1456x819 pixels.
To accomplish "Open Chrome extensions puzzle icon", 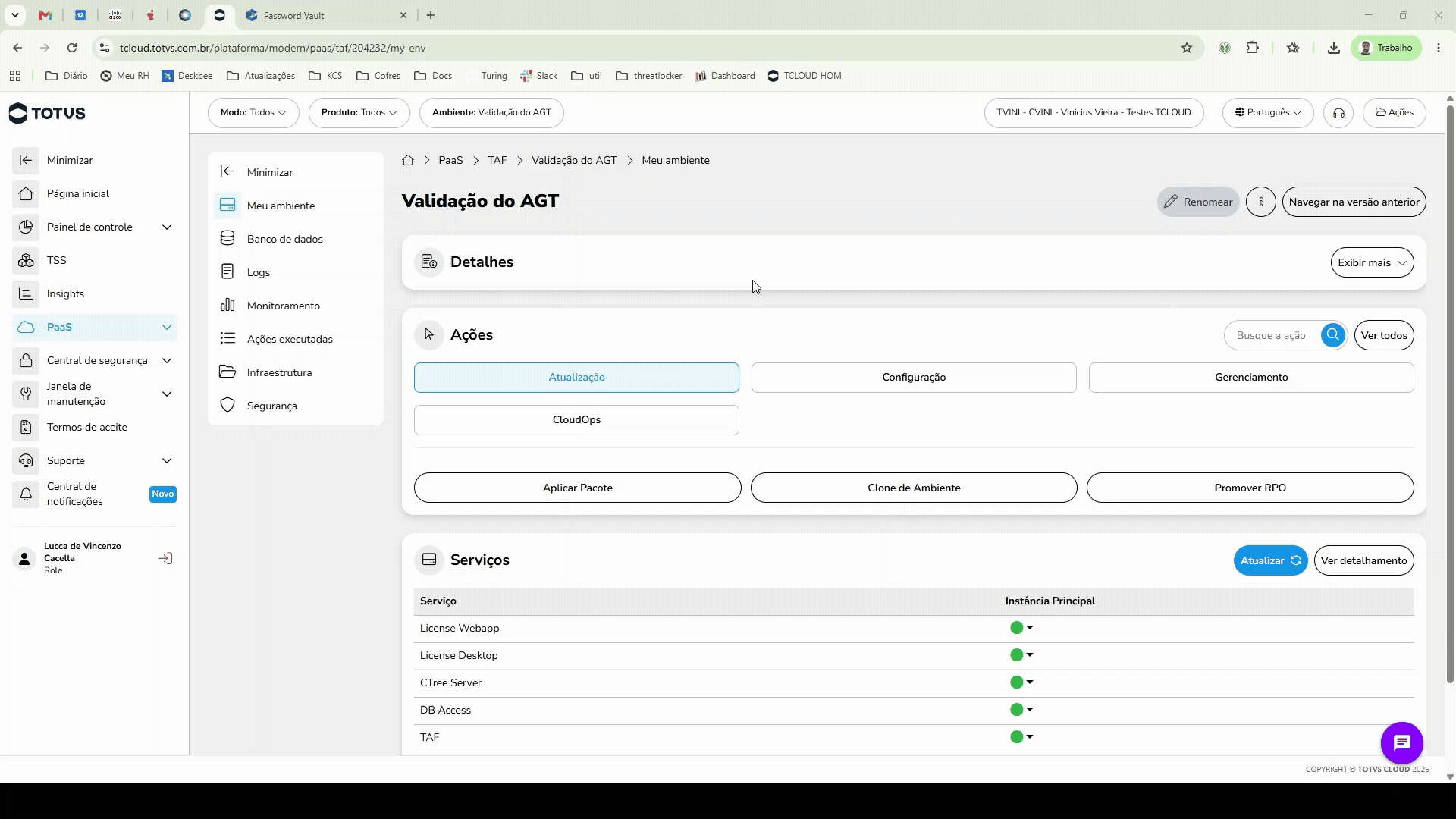I will tap(1252, 48).
